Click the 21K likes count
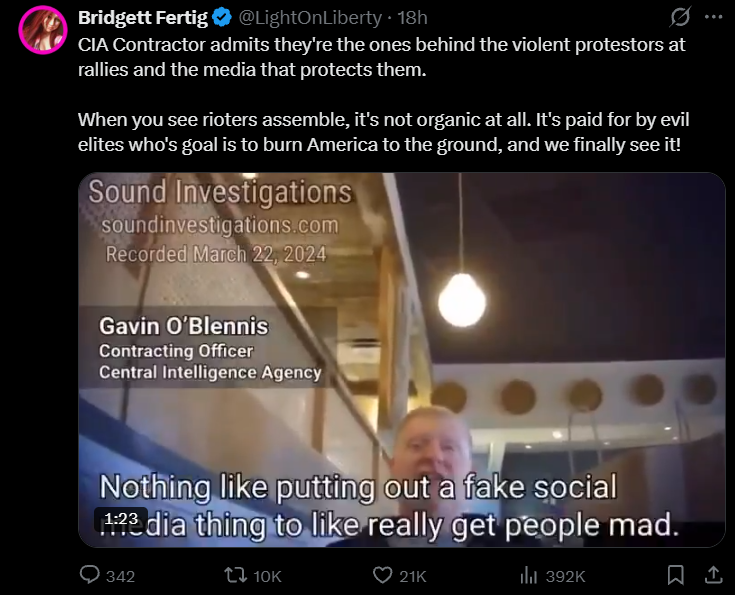 tap(412, 576)
